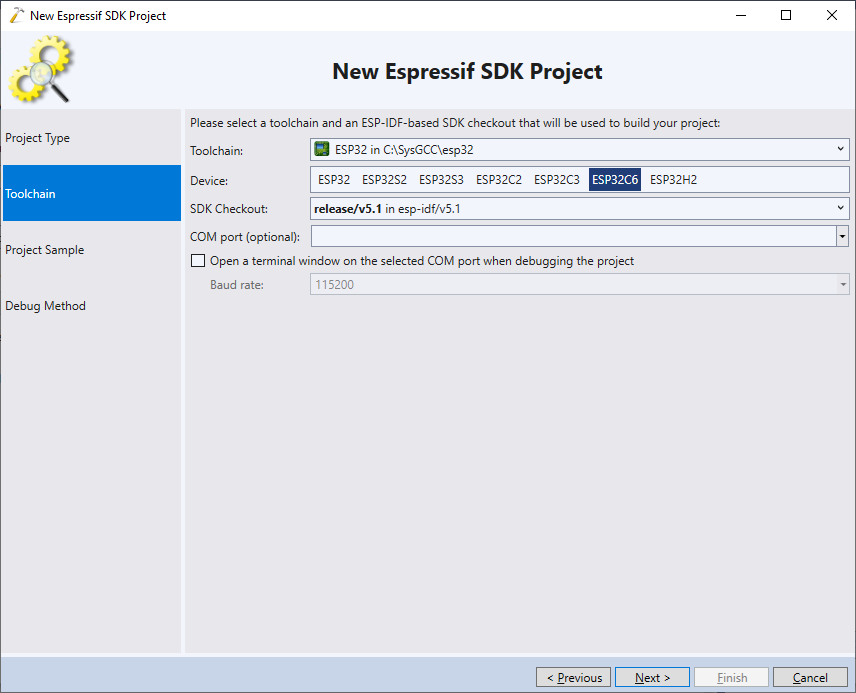Click the 'SDK Checkout:' label
This screenshot has width=856, height=693.
(229, 209)
